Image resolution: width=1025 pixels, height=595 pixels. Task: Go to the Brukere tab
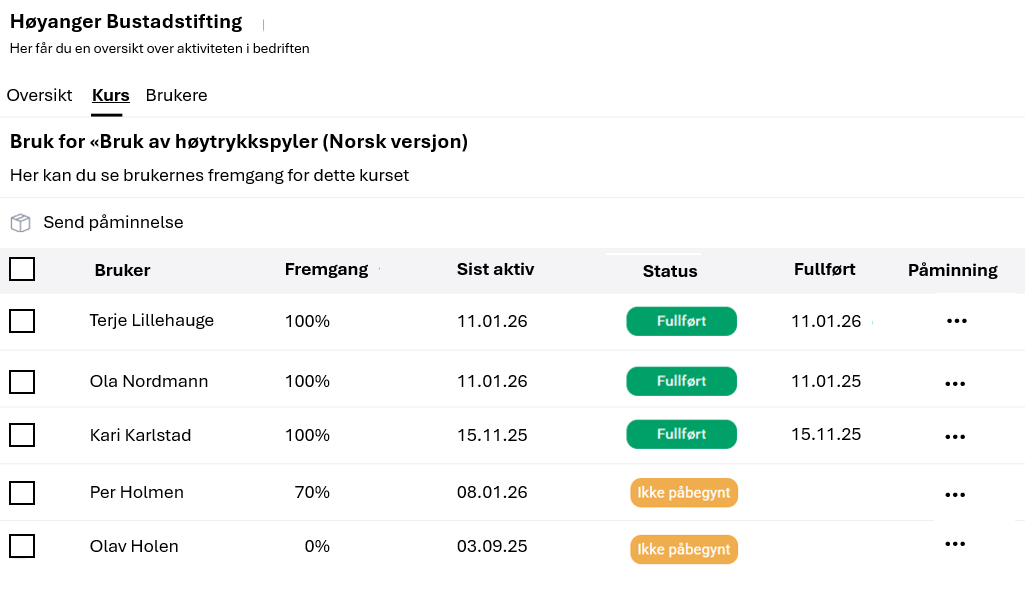coord(176,96)
